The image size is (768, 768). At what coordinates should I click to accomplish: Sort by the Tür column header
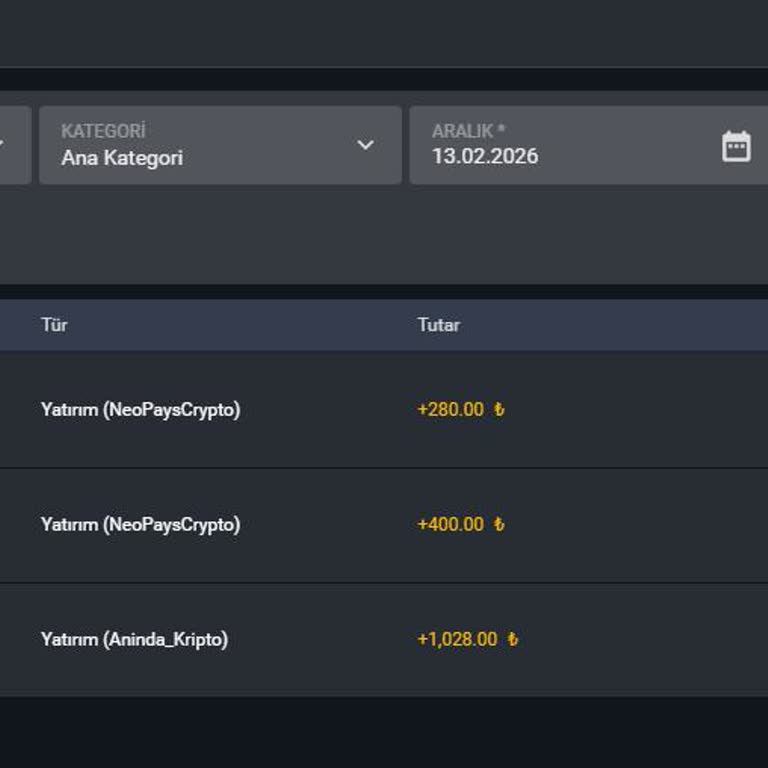coord(54,325)
